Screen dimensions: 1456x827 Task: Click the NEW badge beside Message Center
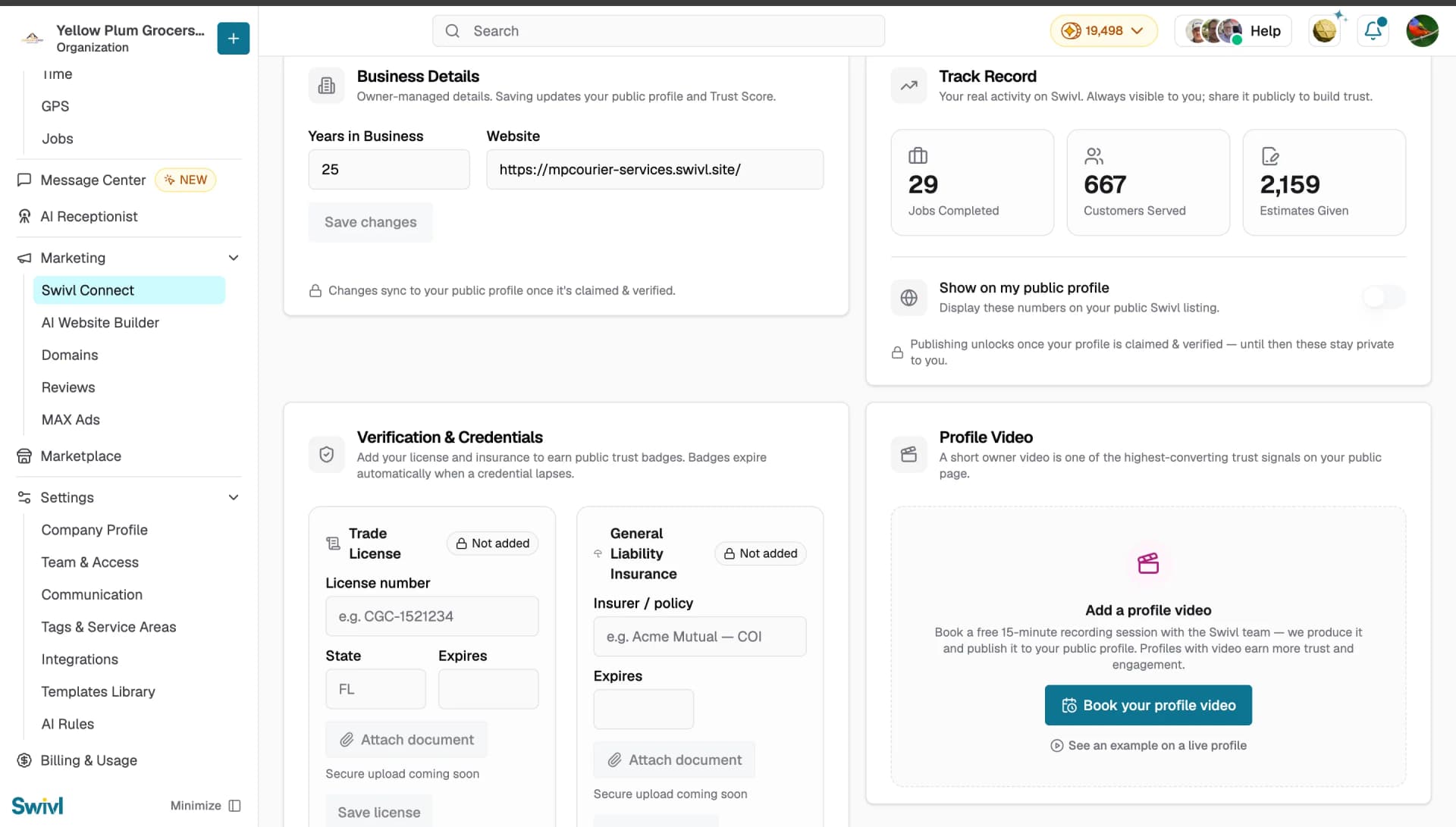pyautogui.click(x=186, y=180)
